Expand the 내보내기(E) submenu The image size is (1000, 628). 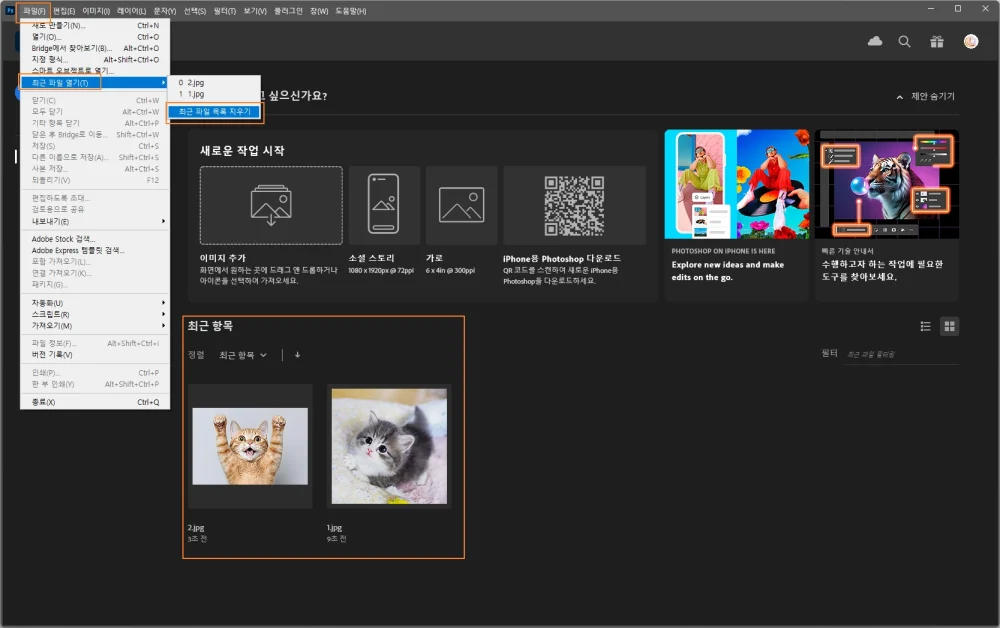tap(94, 221)
